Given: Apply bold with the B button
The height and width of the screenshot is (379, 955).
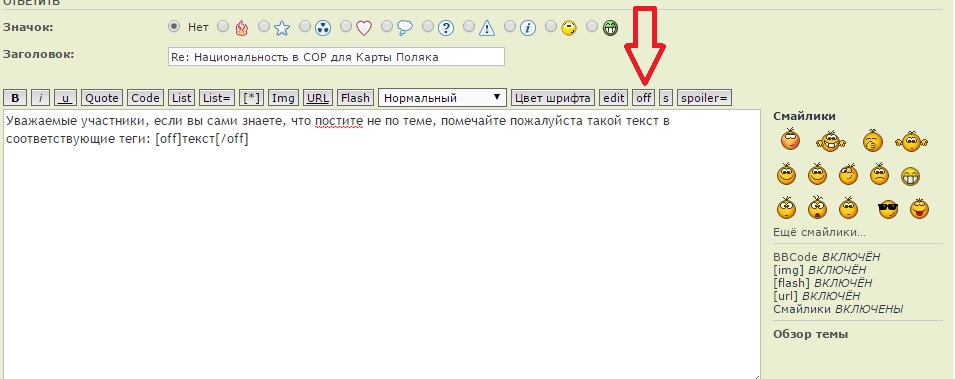Looking at the screenshot, I should pyautogui.click(x=16, y=97).
